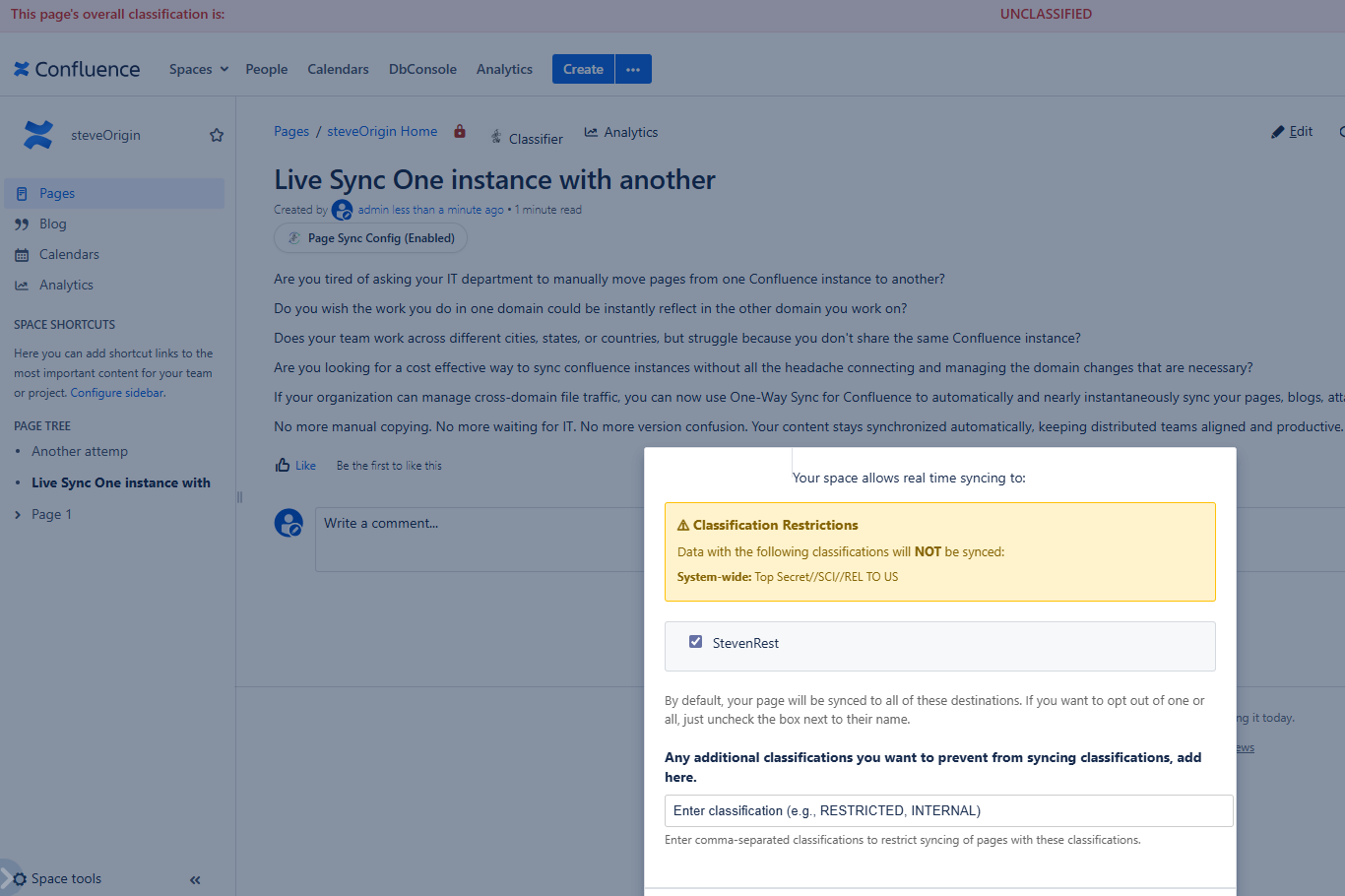
Task: View Analytics from the breadcrumb bar
Action: pos(620,131)
